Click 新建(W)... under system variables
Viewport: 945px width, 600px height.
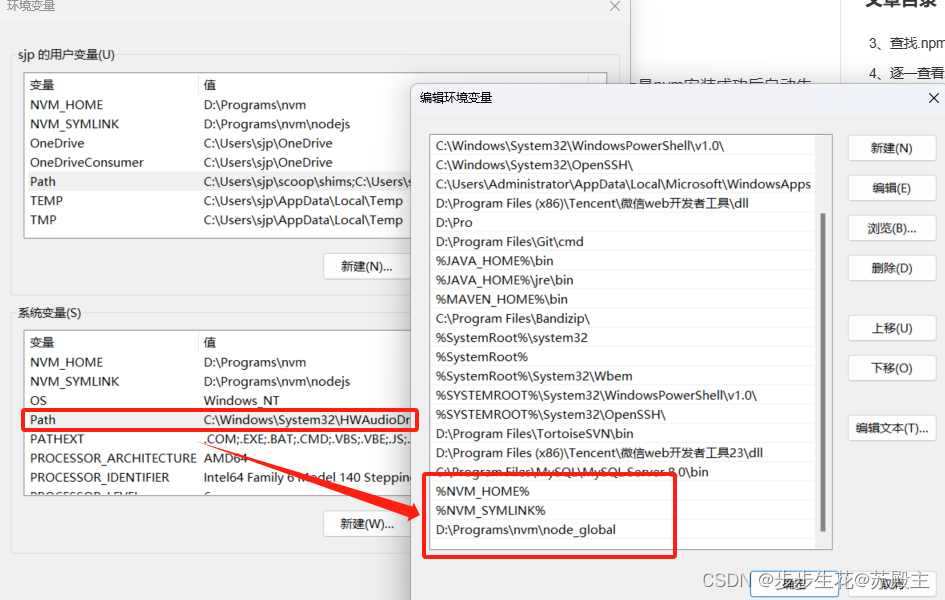[367, 524]
